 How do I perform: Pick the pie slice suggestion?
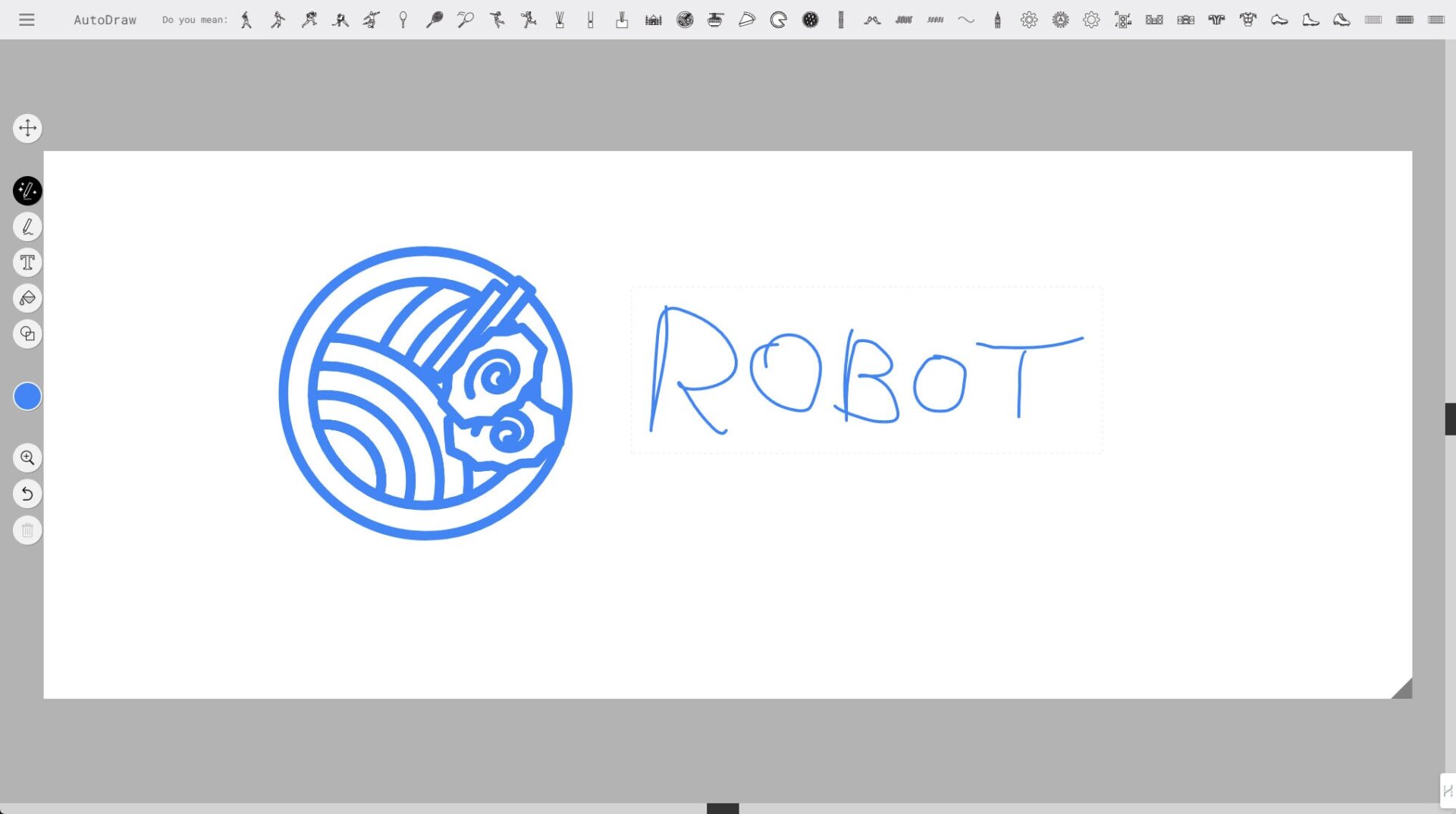pyautogui.click(x=747, y=20)
